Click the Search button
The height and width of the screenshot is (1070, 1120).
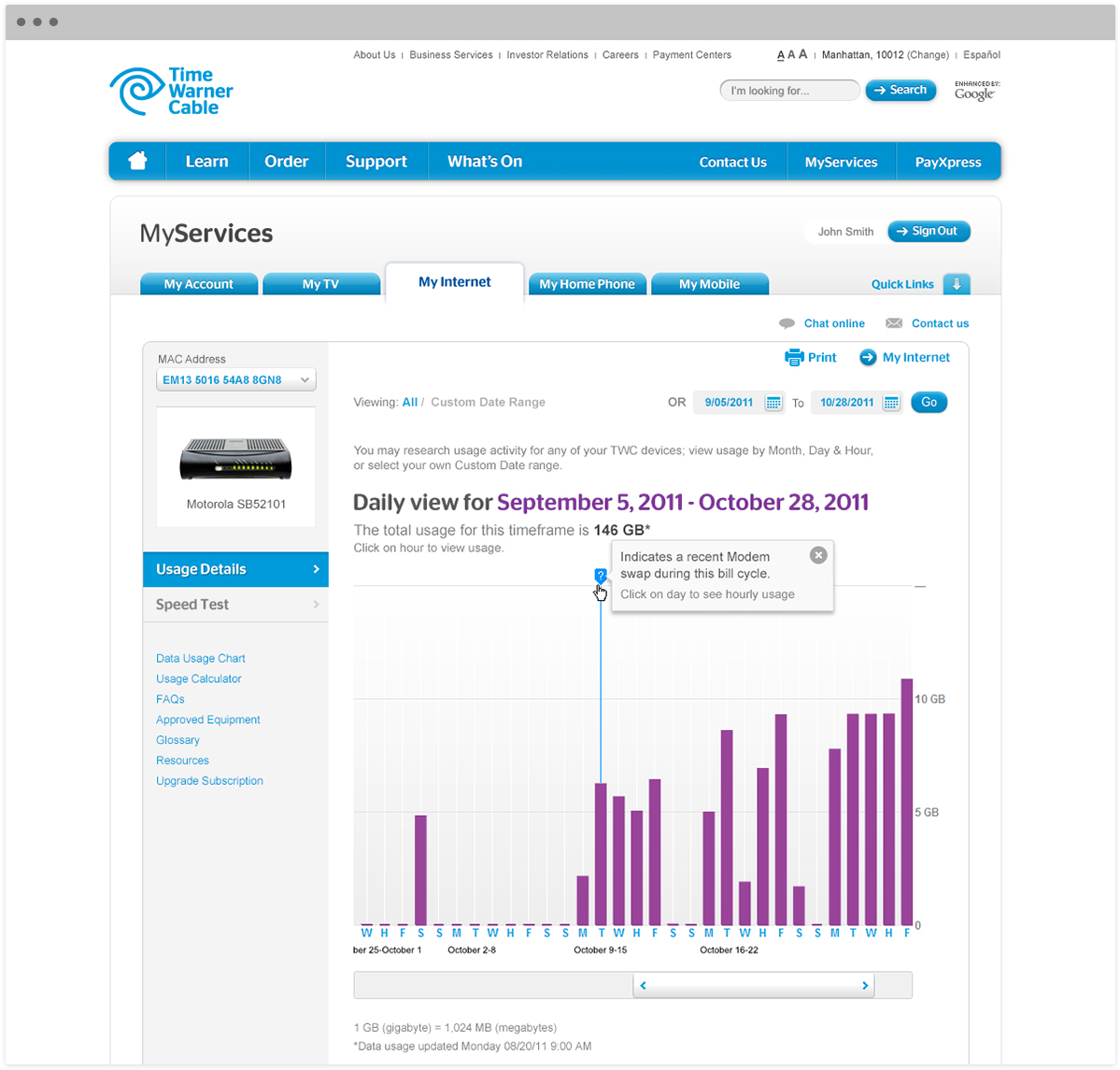click(900, 90)
